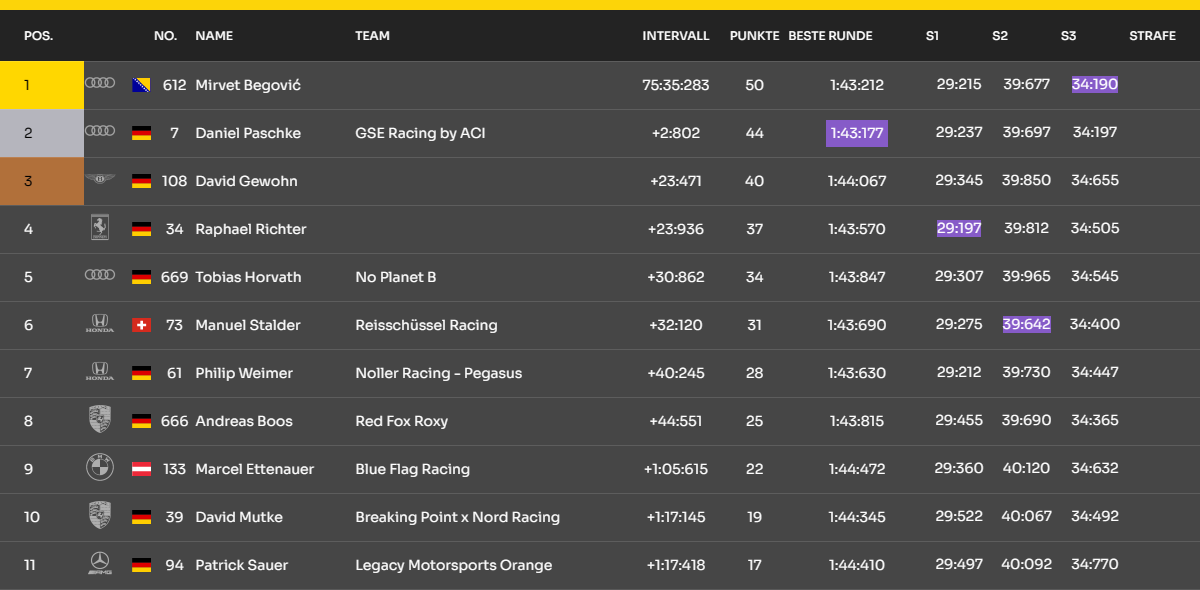Sort by the BESTE RUNDE column header
This screenshot has height=590, width=1200.
[x=830, y=36]
